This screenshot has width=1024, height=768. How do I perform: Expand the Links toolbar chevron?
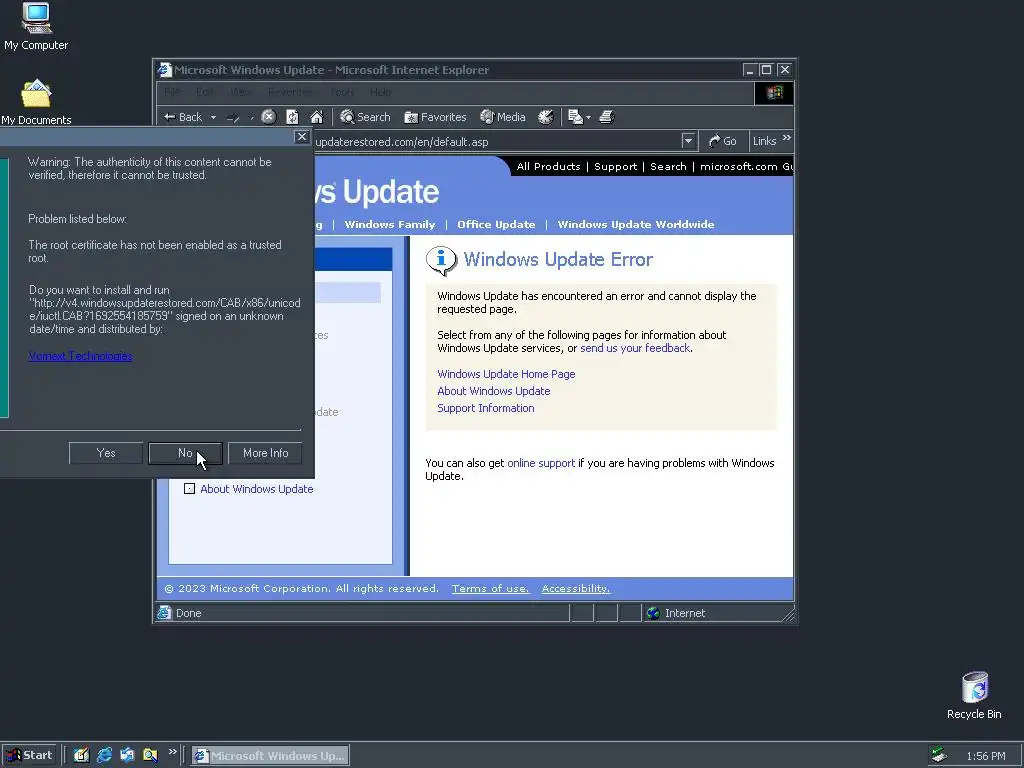click(786, 138)
